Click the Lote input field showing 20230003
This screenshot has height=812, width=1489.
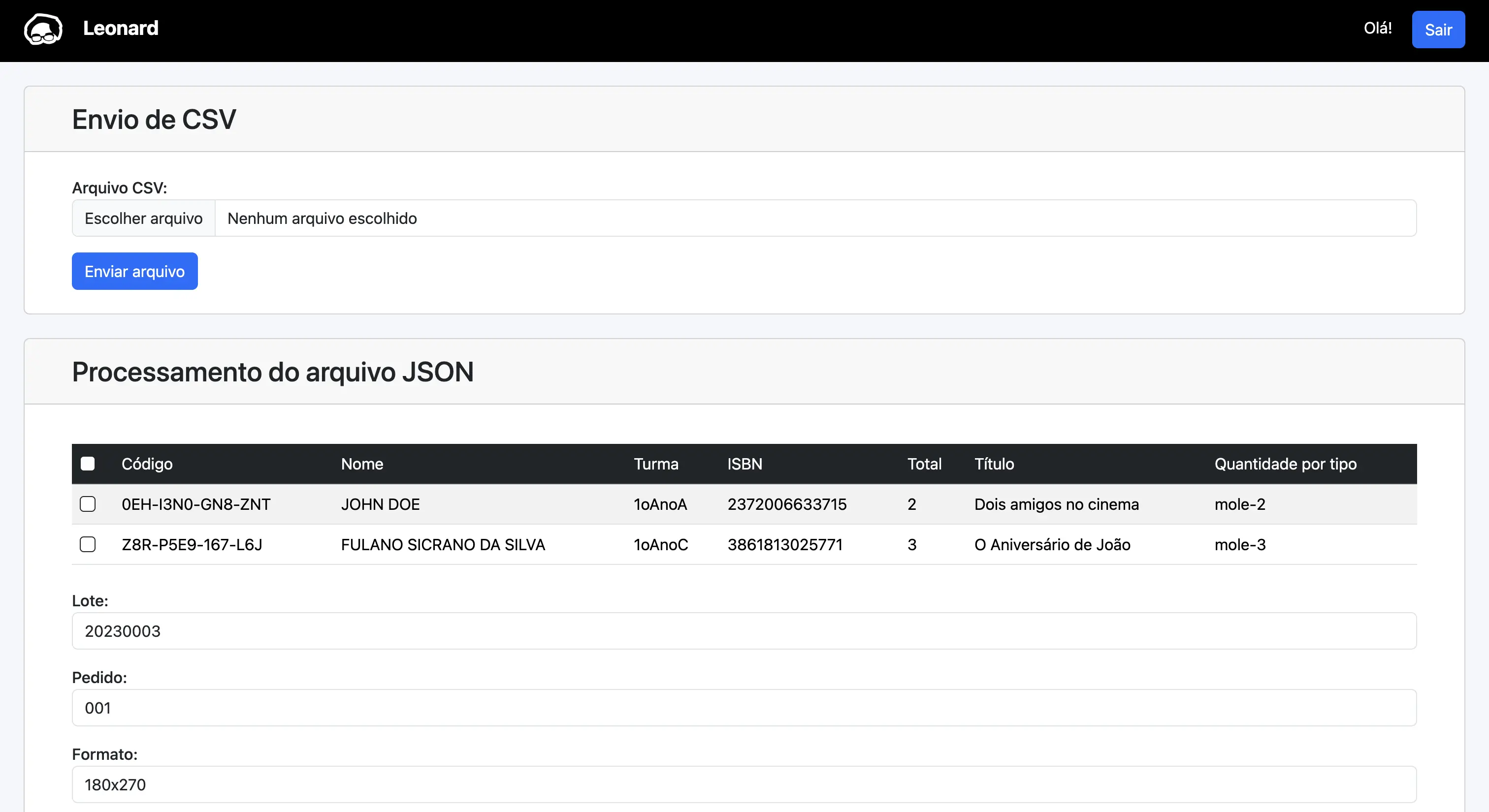744,631
